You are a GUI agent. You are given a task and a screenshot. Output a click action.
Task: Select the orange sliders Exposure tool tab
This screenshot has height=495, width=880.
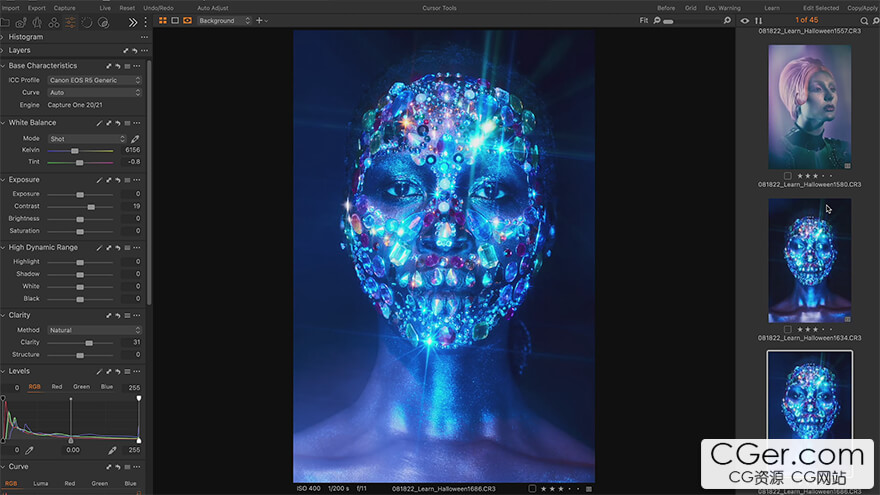70,23
